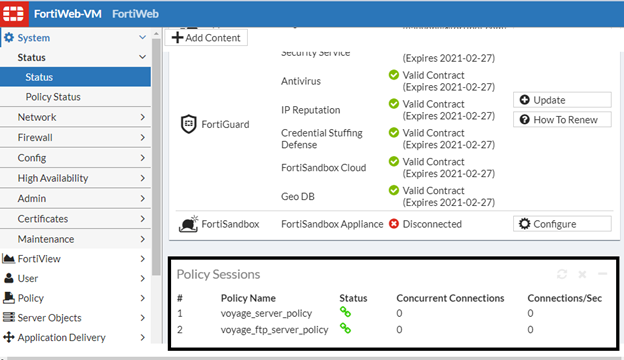
Task: Click the Policy Sessions widget title
Action: (218, 274)
